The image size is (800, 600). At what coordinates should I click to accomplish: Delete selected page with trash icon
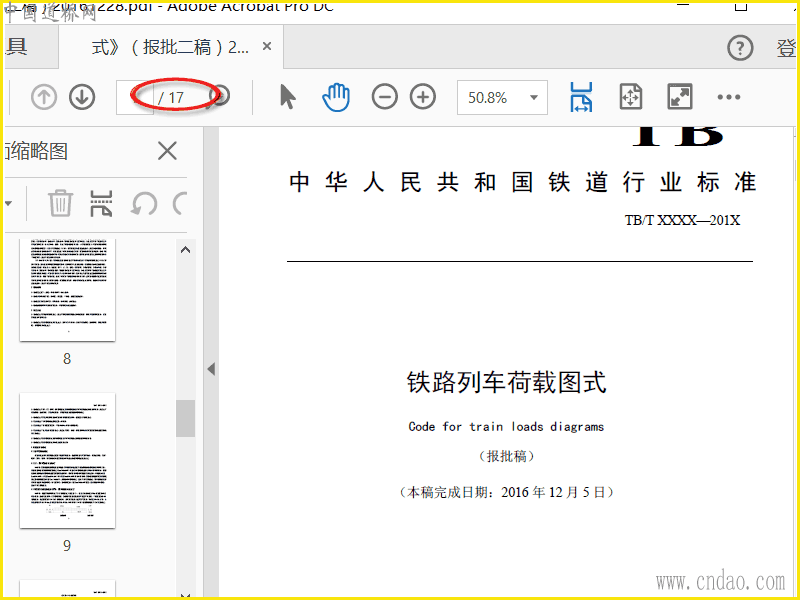click(x=60, y=203)
